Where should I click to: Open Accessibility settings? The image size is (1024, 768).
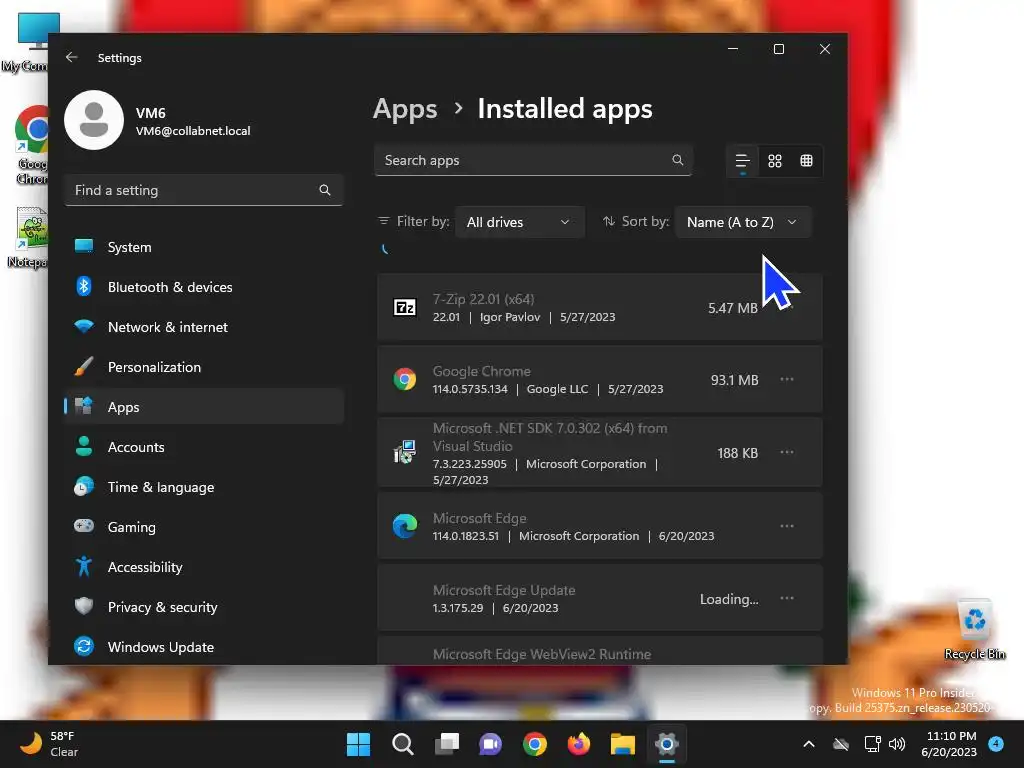tap(204, 567)
